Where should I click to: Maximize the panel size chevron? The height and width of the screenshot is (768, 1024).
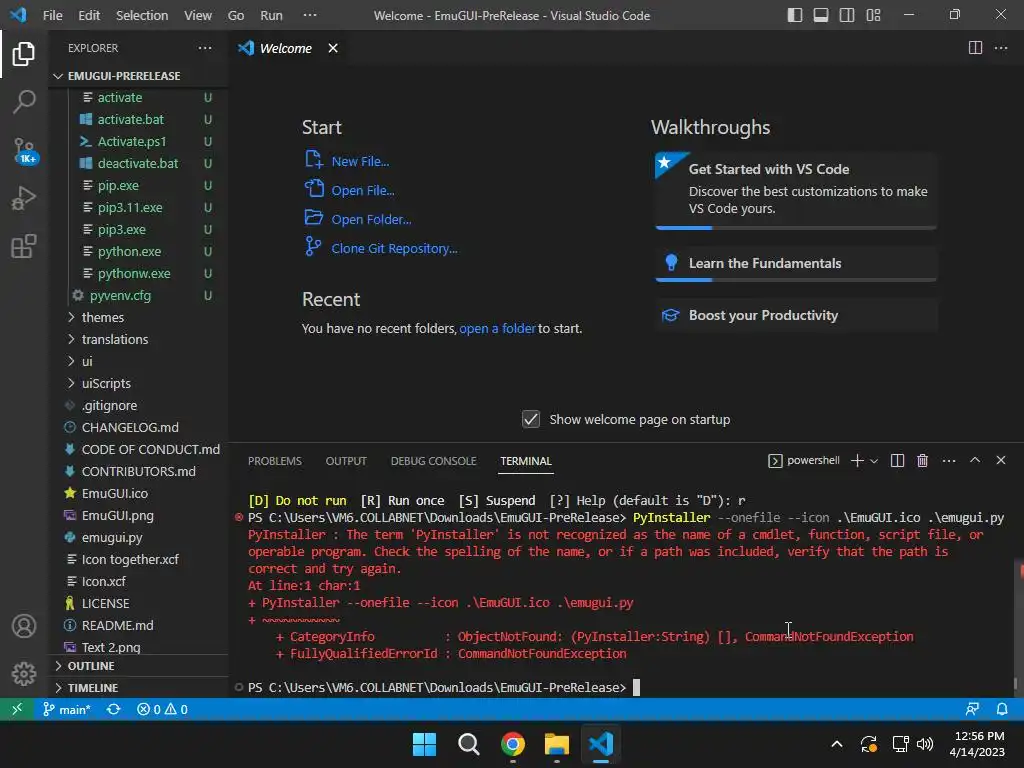coord(974,460)
